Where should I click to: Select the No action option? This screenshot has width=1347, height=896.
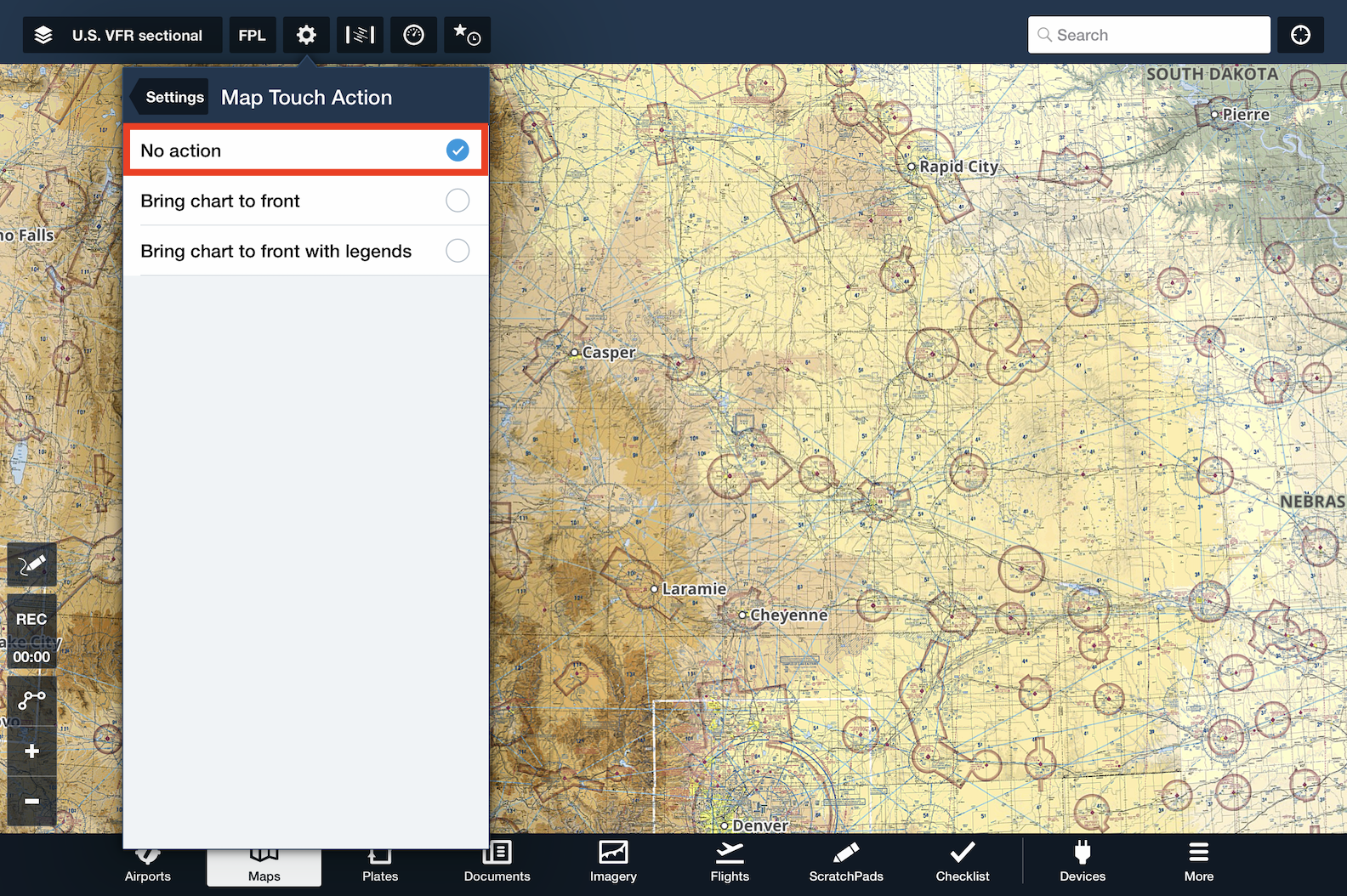(x=306, y=150)
